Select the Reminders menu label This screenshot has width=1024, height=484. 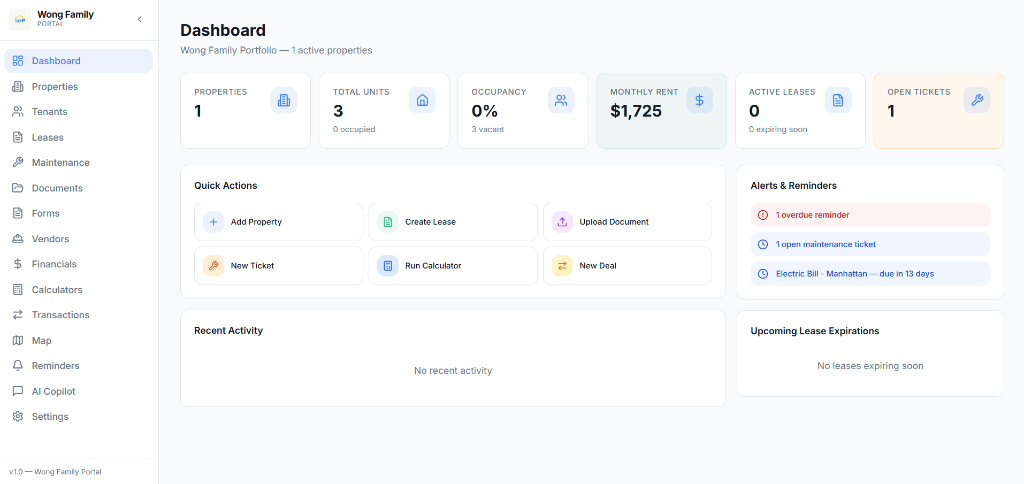click(x=56, y=366)
